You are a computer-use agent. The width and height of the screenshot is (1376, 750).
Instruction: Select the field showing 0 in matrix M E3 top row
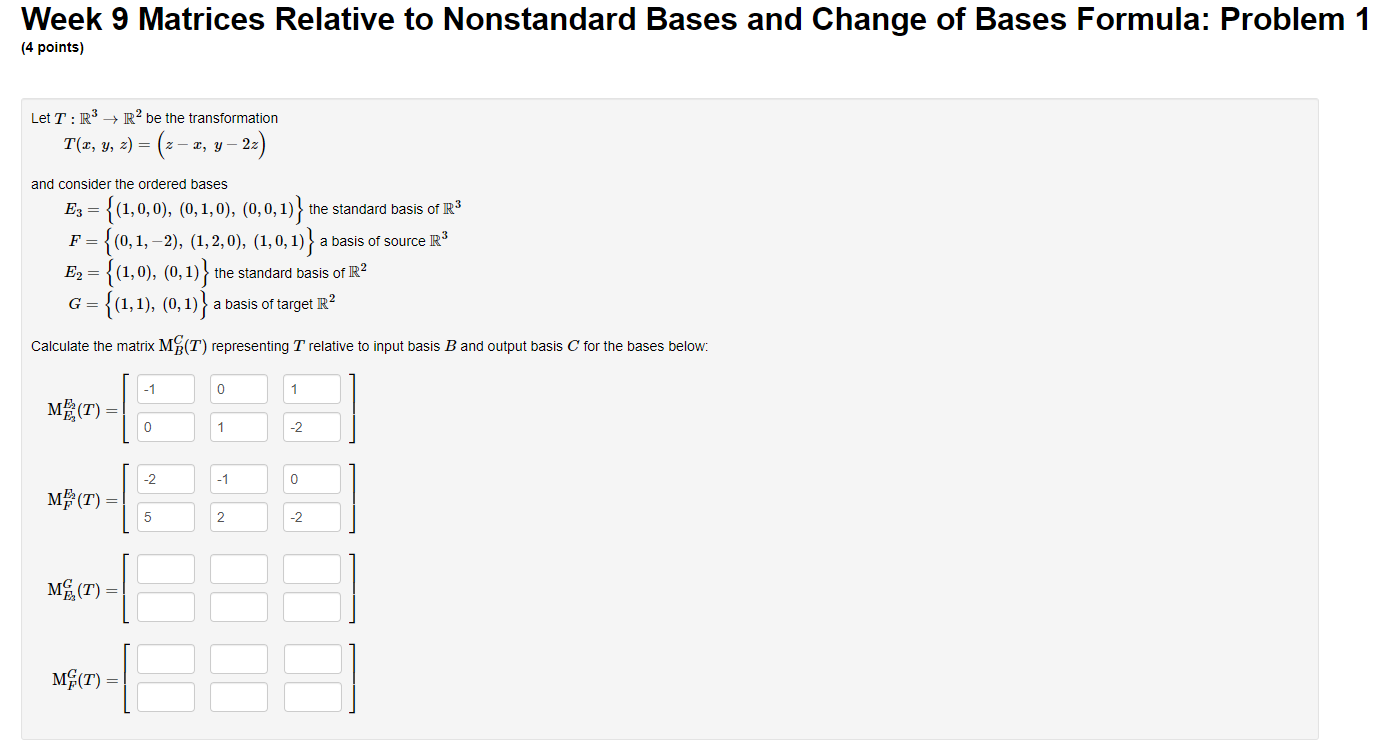(238, 388)
